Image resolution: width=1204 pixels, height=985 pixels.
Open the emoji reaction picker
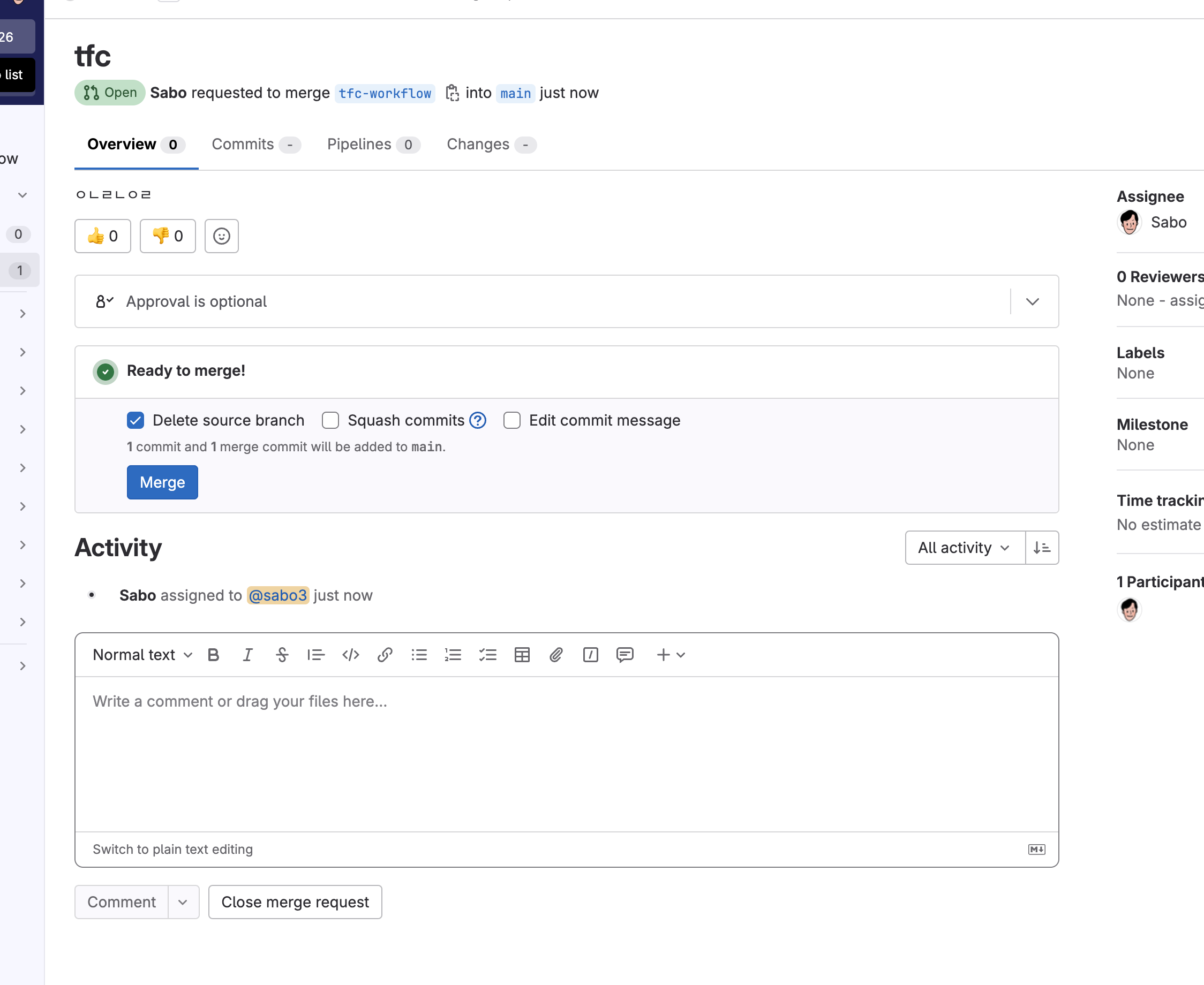[221, 236]
